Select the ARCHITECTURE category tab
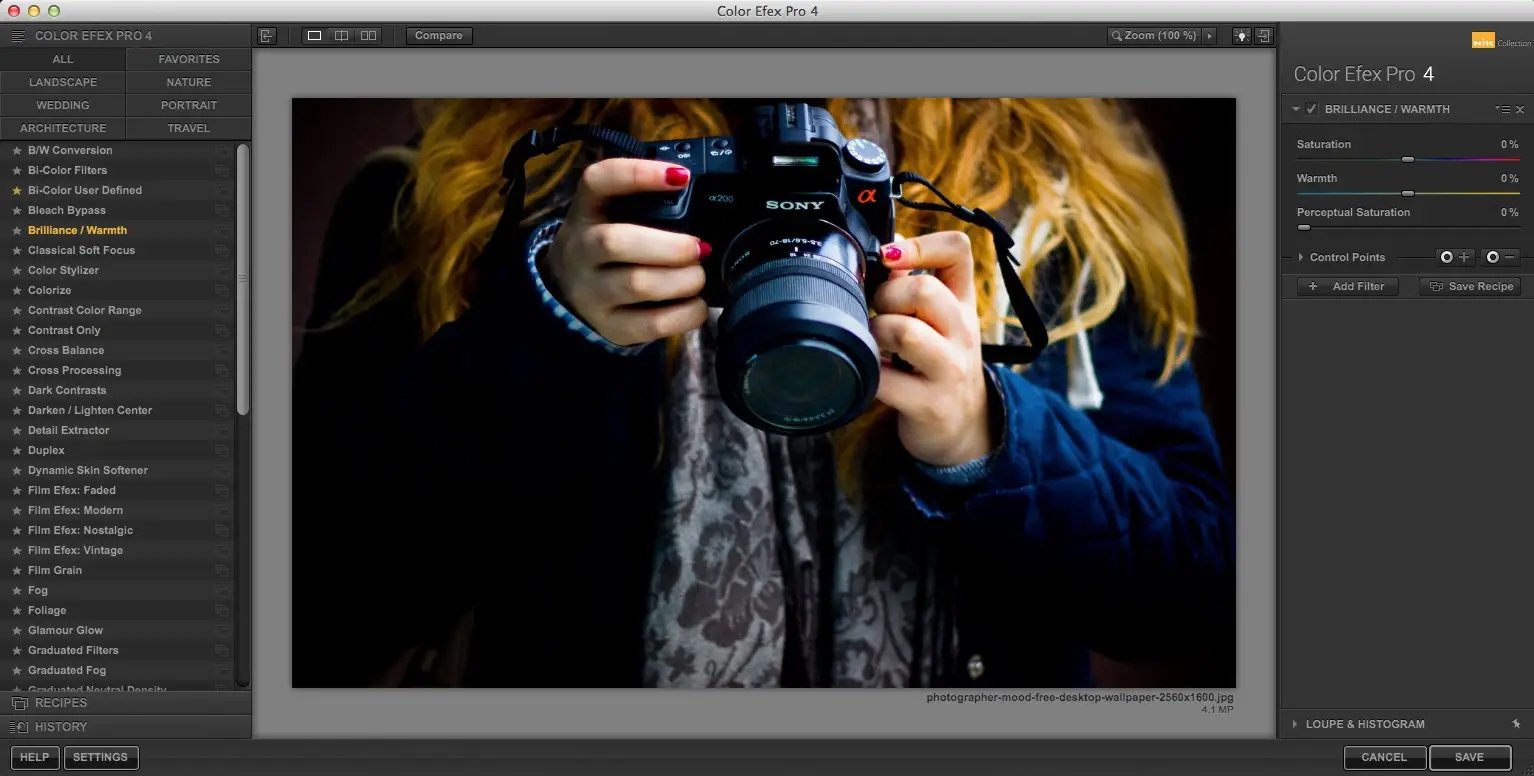 click(x=63, y=128)
